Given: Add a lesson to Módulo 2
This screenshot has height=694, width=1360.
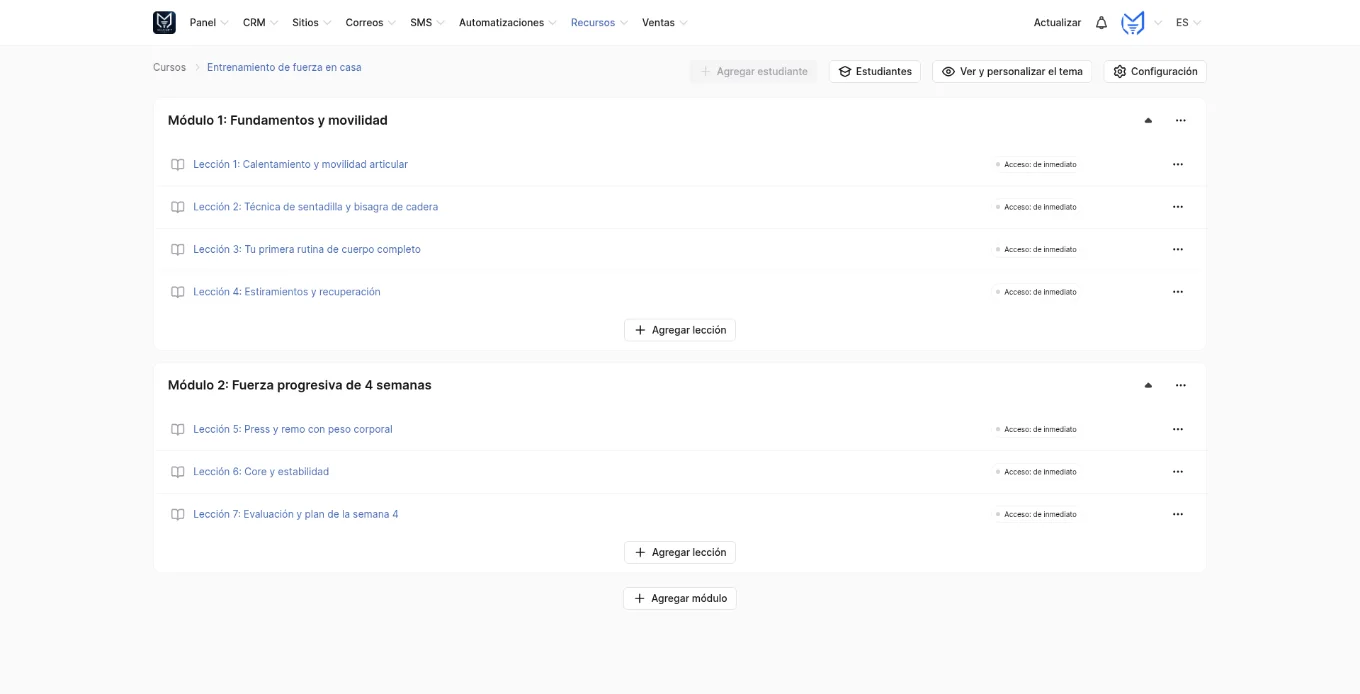Looking at the screenshot, I should pos(680,552).
